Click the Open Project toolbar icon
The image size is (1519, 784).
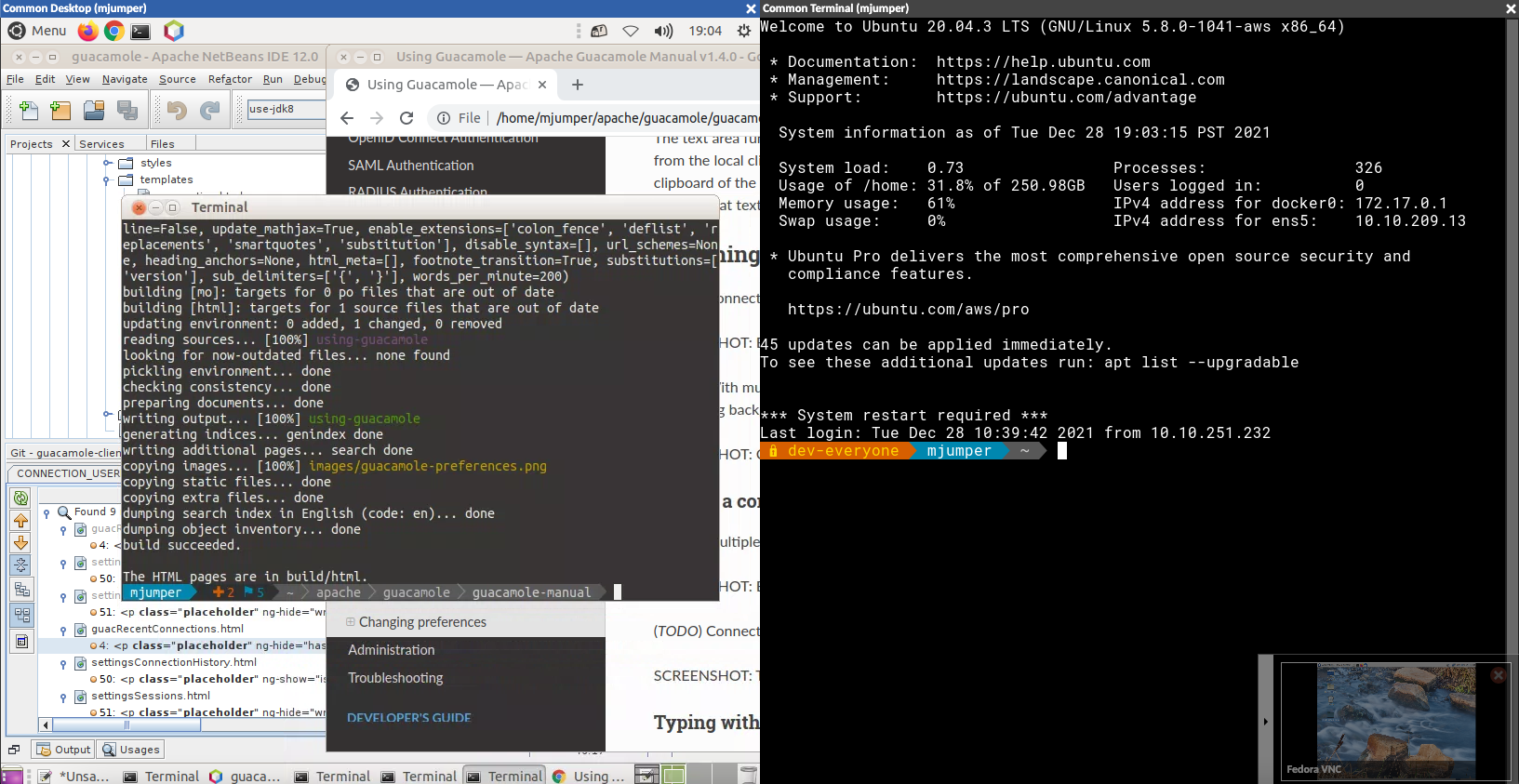[94, 111]
